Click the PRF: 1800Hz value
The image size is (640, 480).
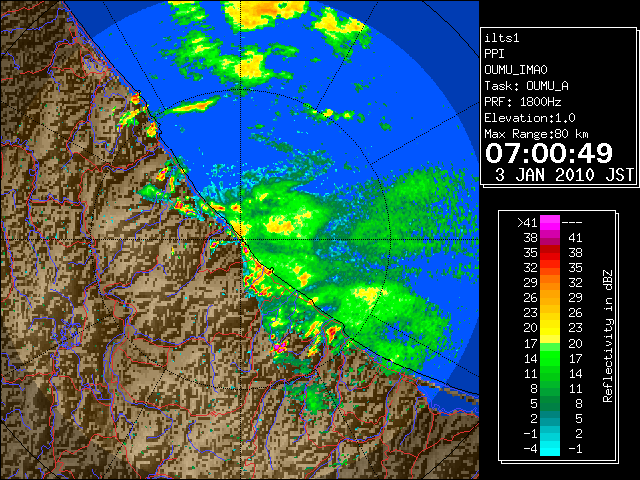[523, 102]
